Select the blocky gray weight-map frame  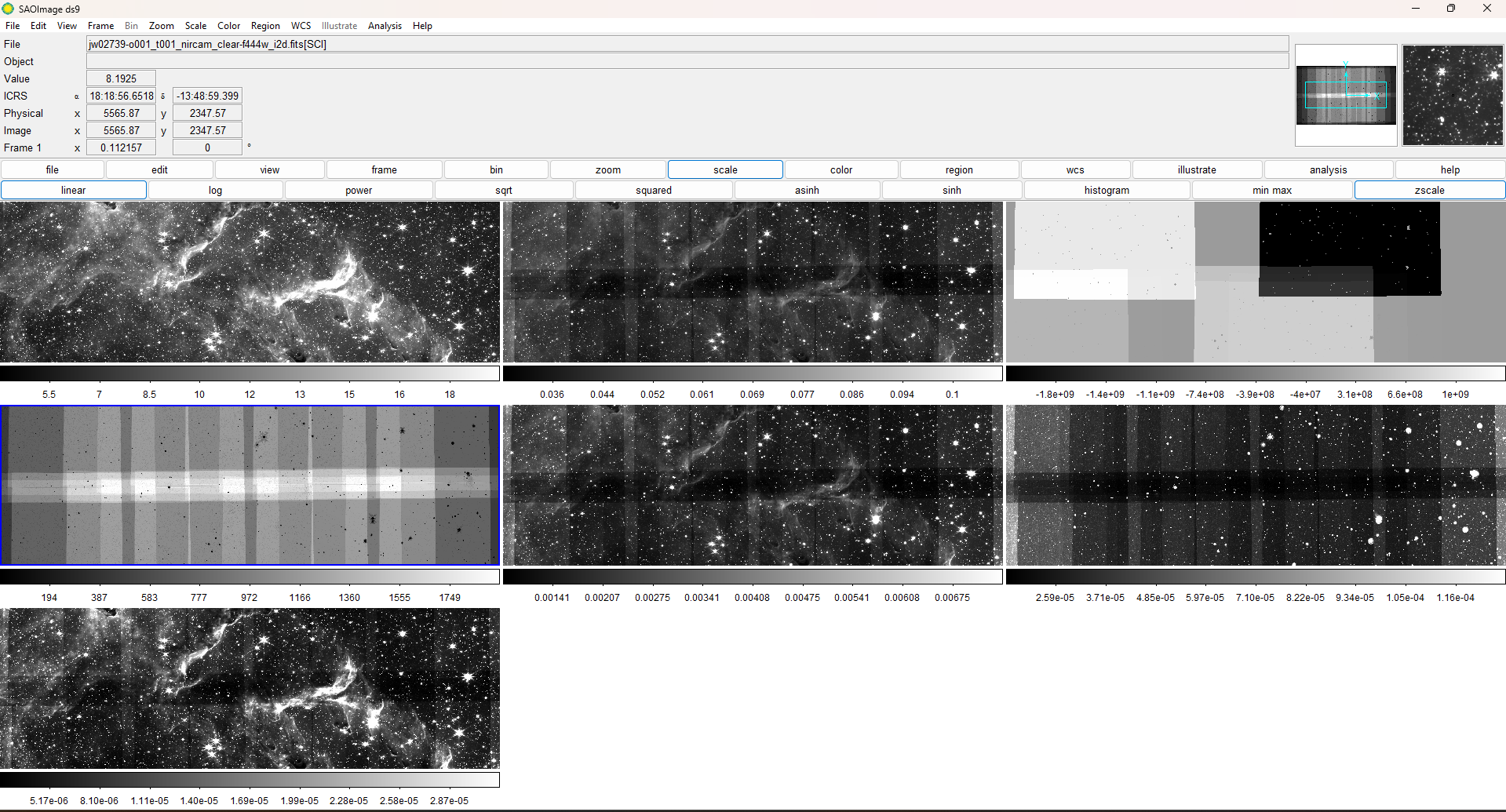point(1256,282)
